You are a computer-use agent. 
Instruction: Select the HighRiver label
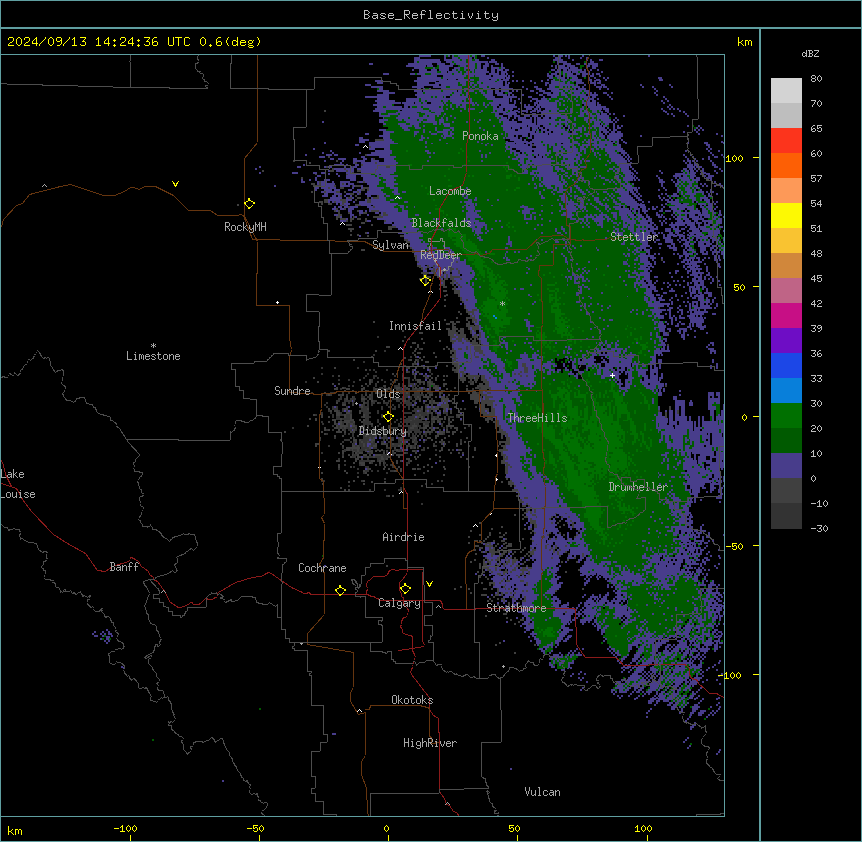[430, 743]
